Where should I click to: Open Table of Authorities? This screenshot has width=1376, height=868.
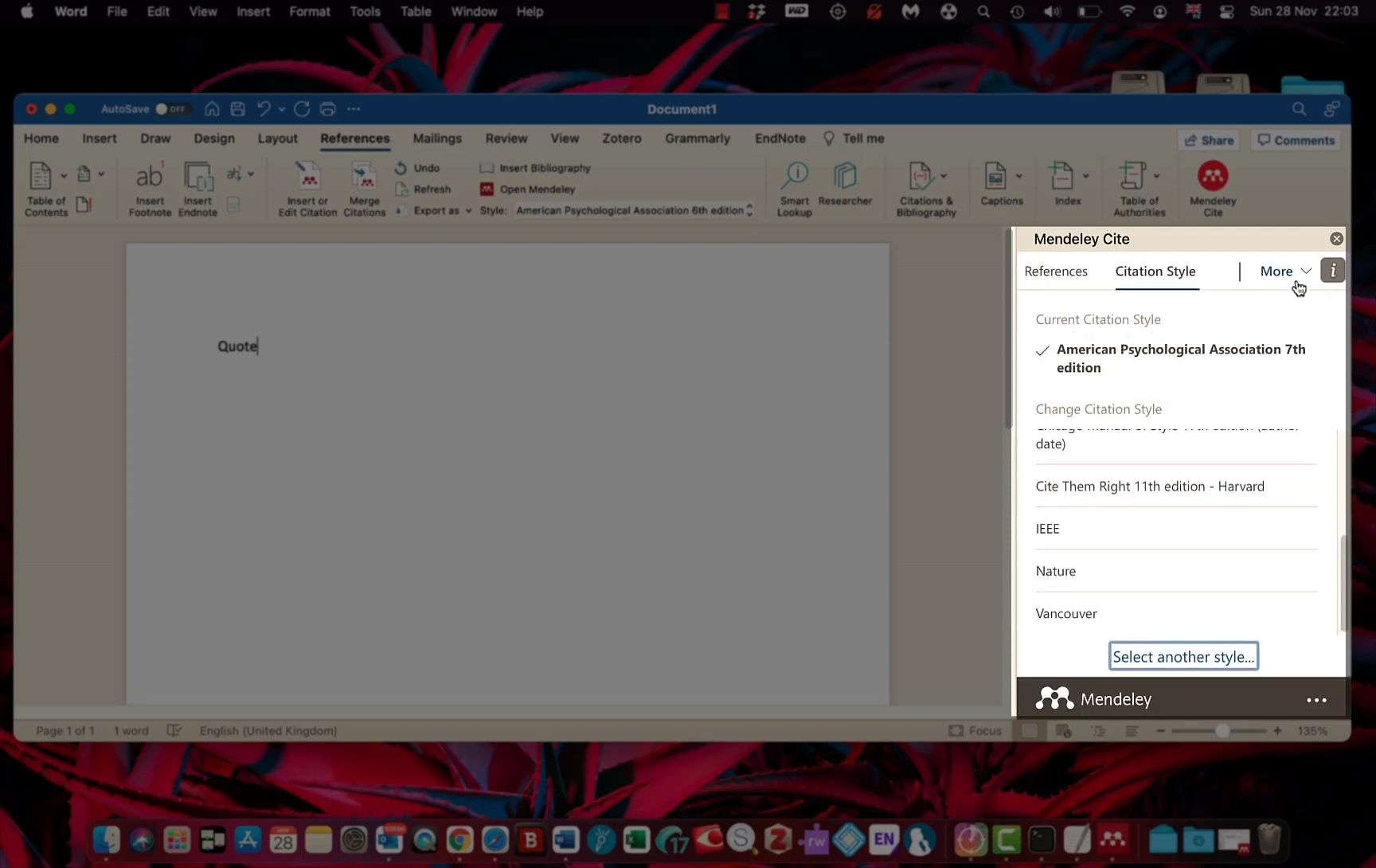(1139, 189)
